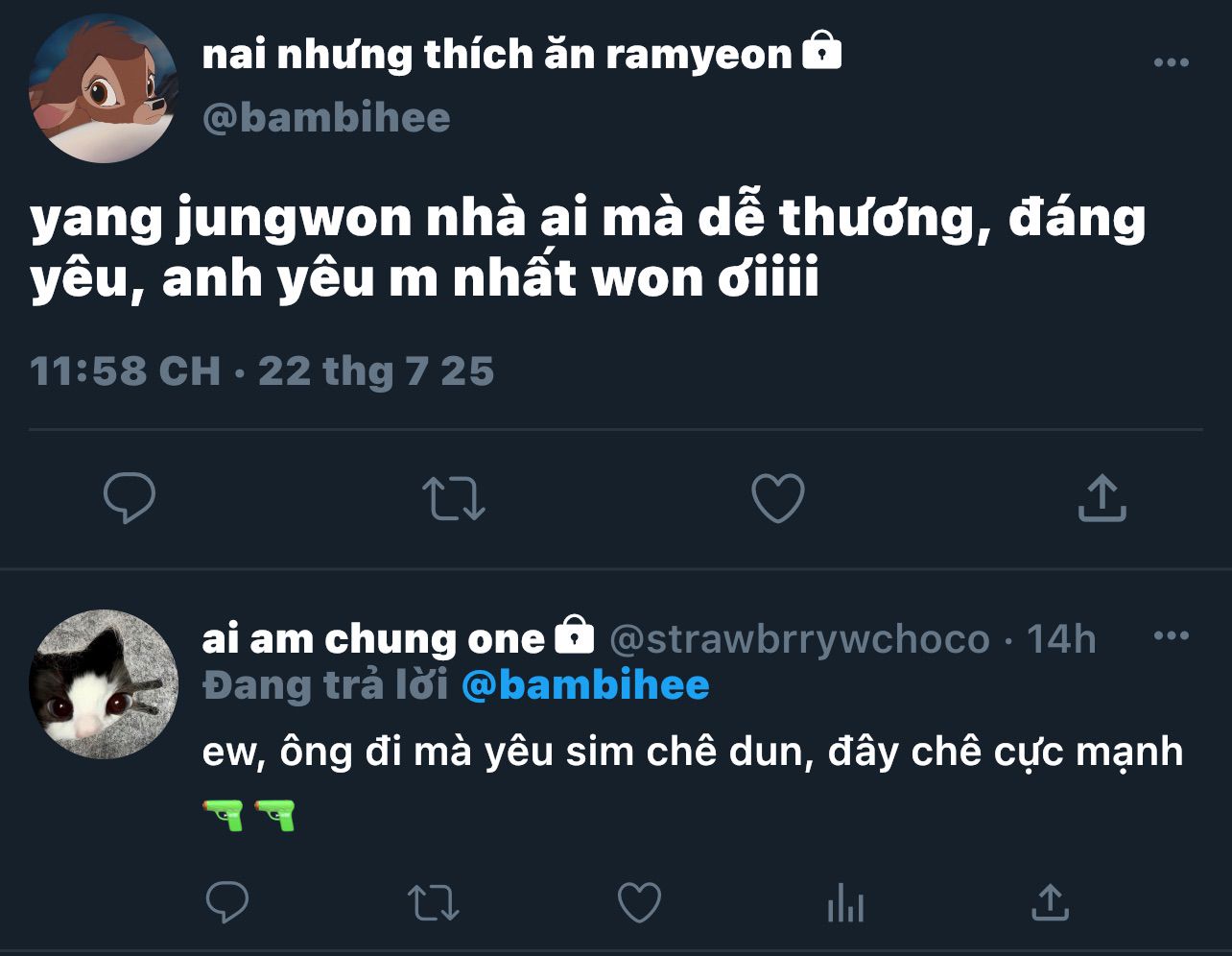The image size is (1232, 956).
Task: Open the @bambihee mention link in reply
Action: [585, 685]
